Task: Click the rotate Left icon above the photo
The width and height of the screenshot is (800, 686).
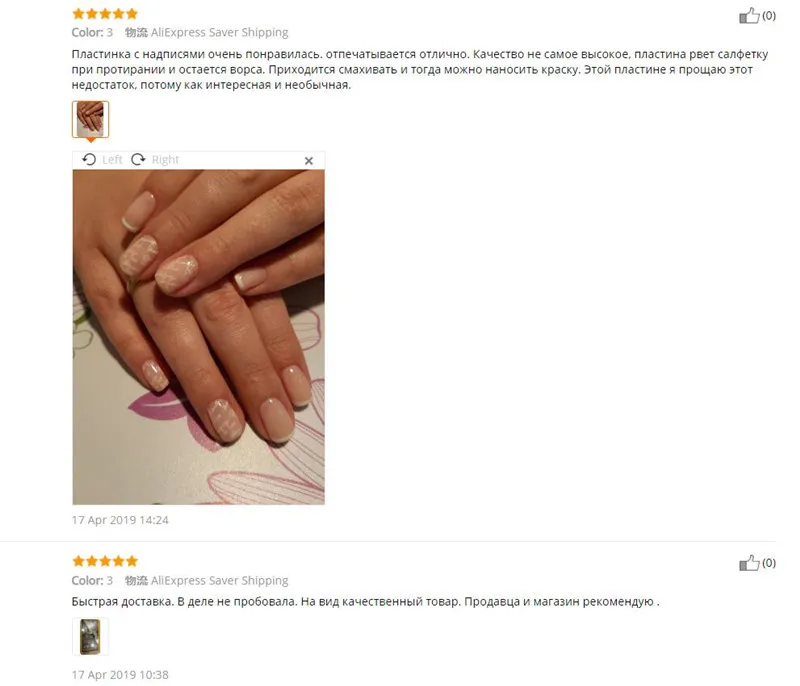Action: (x=89, y=160)
